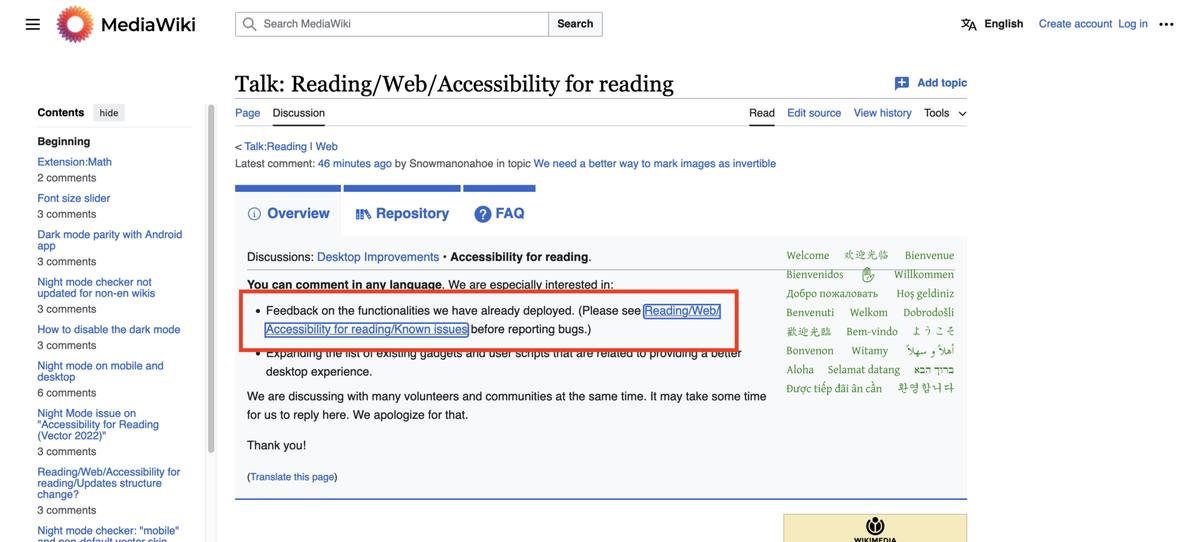The image size is (1200, 542).
Task: Click the Wikimedia logo thumbnail
Action: [x=874, y=528]
